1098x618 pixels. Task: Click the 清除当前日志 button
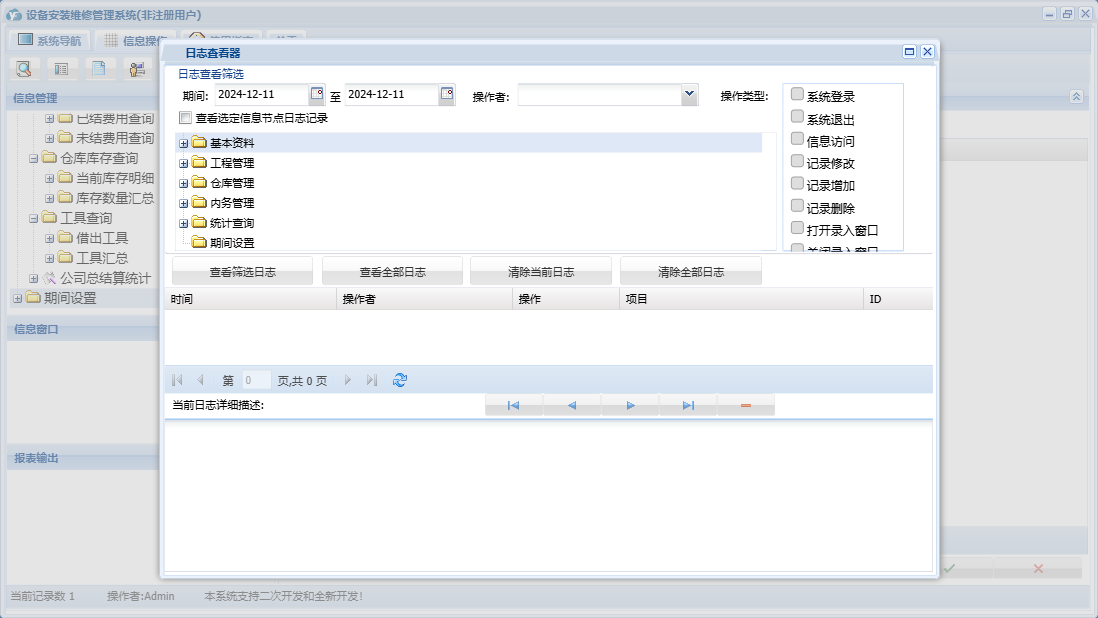(541, 272)
